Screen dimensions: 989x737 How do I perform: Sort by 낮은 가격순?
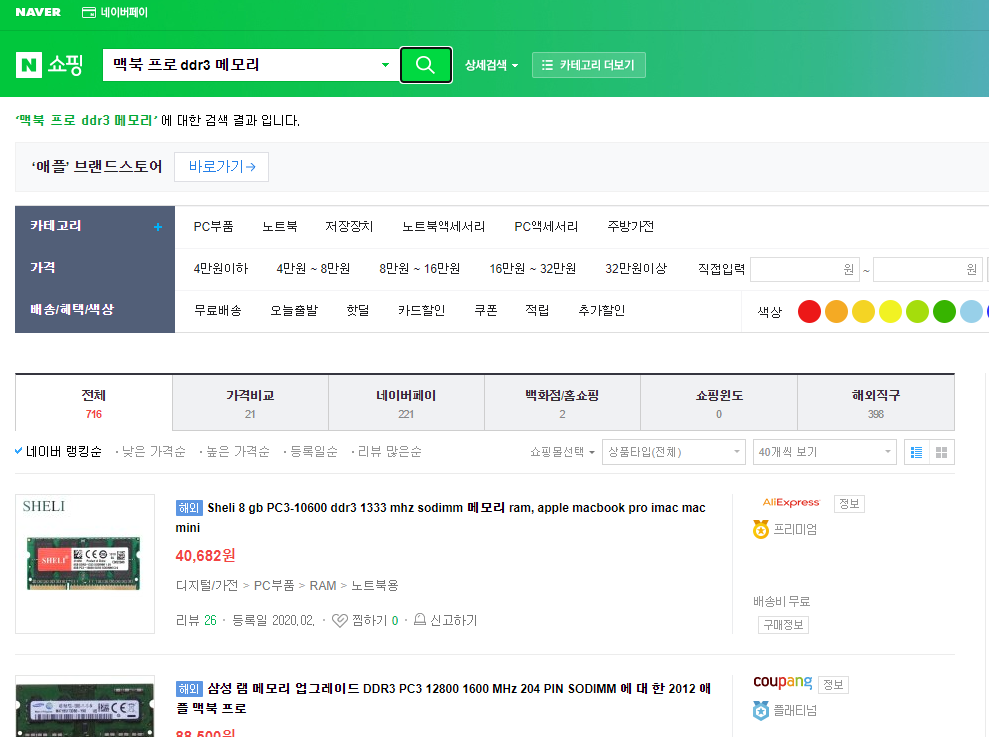point(153,452)
